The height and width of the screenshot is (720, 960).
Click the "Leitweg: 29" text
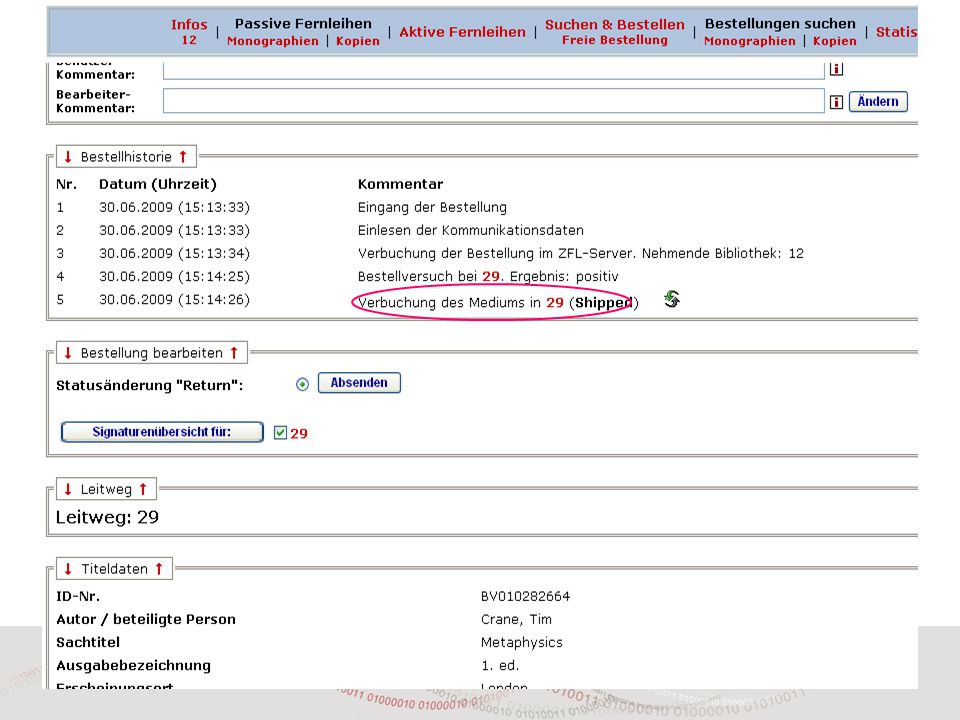pos(107,517)
